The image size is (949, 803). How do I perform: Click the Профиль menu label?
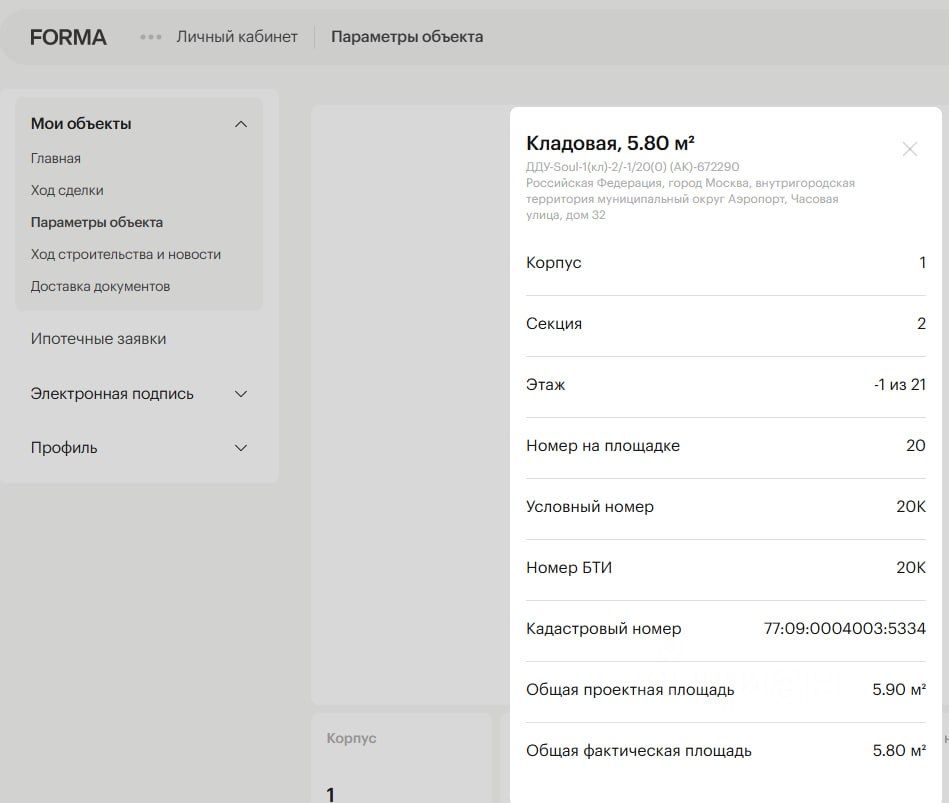pyautogui.click(x=64, y=448)
